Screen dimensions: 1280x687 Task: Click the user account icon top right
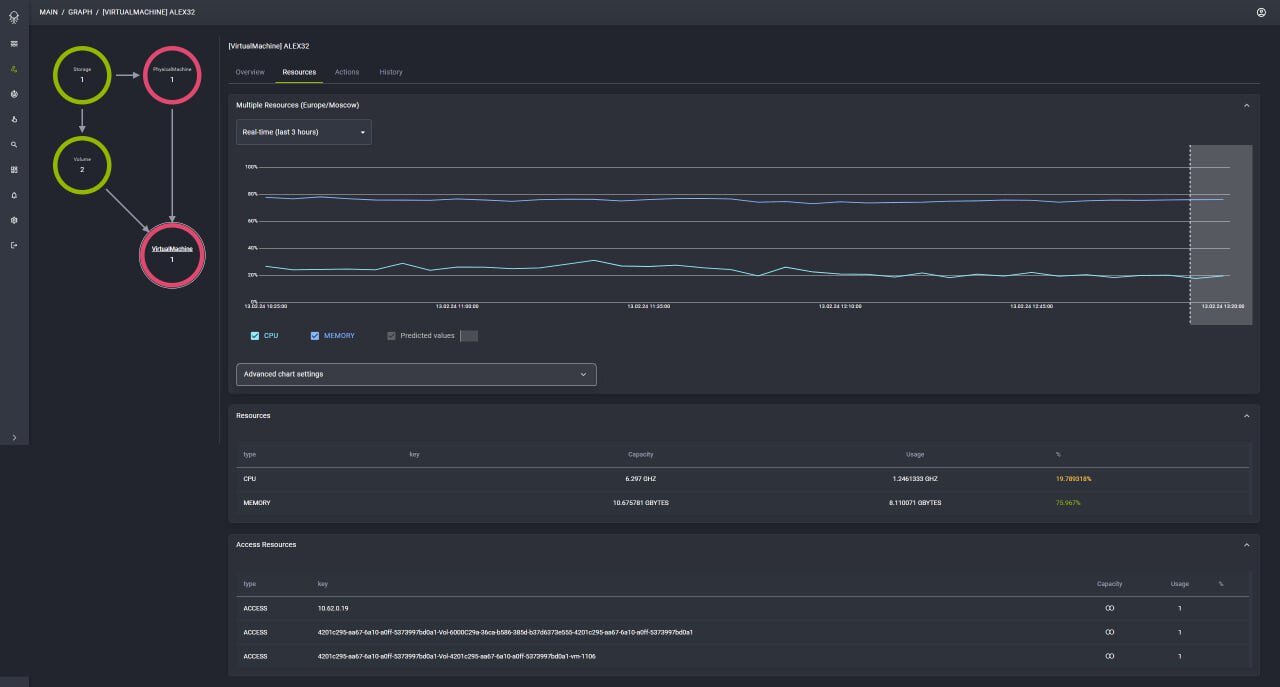point(1261,12)
